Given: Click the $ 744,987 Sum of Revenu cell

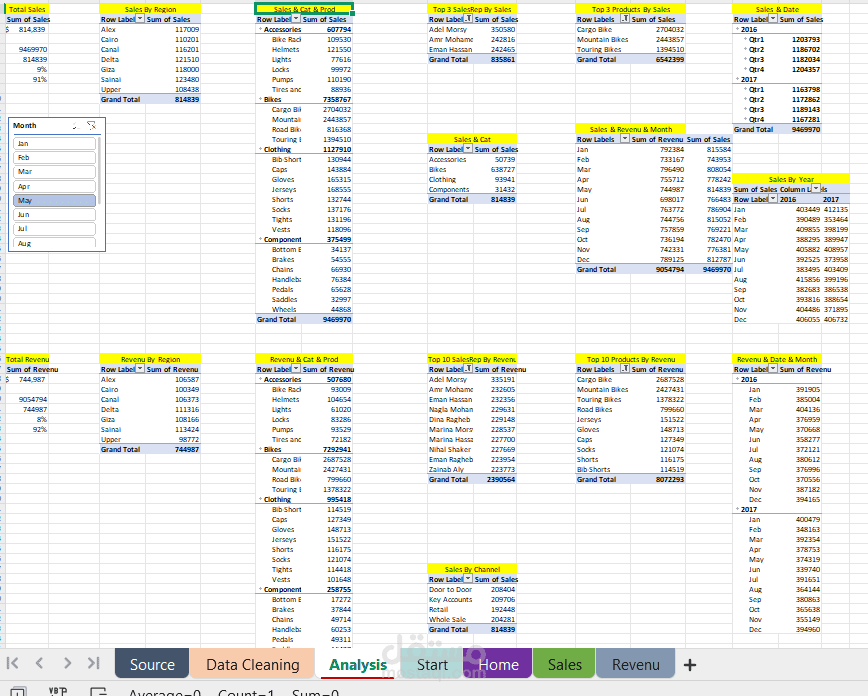Looking at the screenshot, I should tap(27, 379).
